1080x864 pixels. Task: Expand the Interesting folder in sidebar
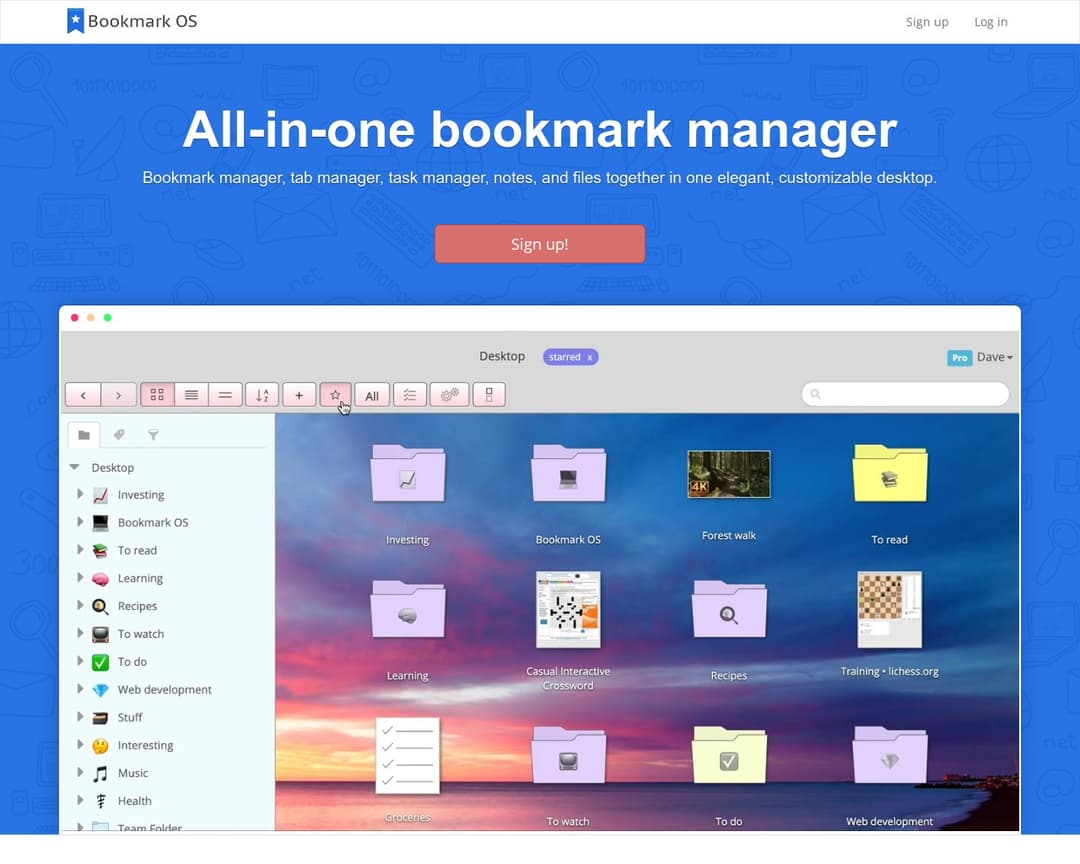click(x=80, y=744)
